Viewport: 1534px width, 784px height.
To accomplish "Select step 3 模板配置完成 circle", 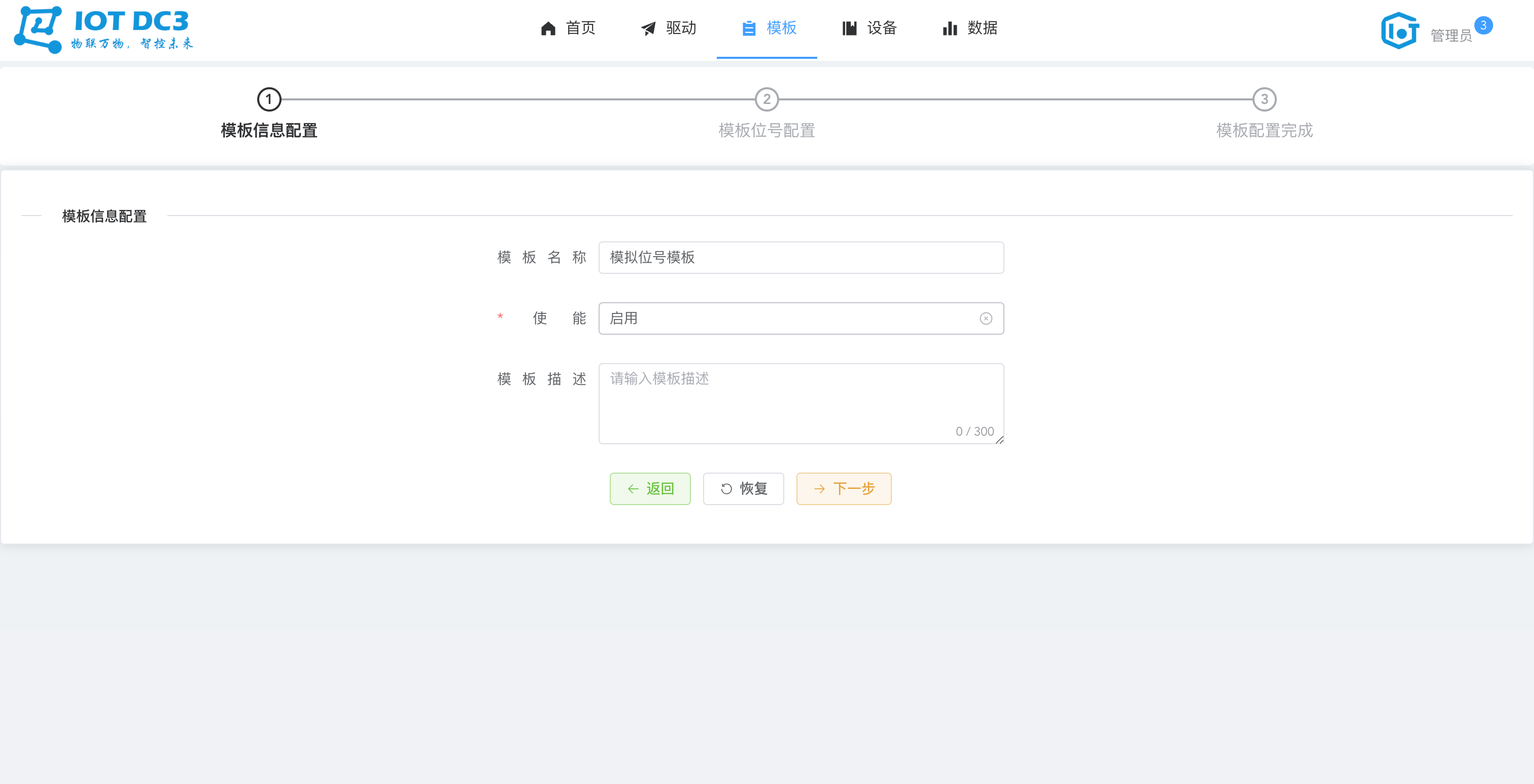I will click(1264, 99).
